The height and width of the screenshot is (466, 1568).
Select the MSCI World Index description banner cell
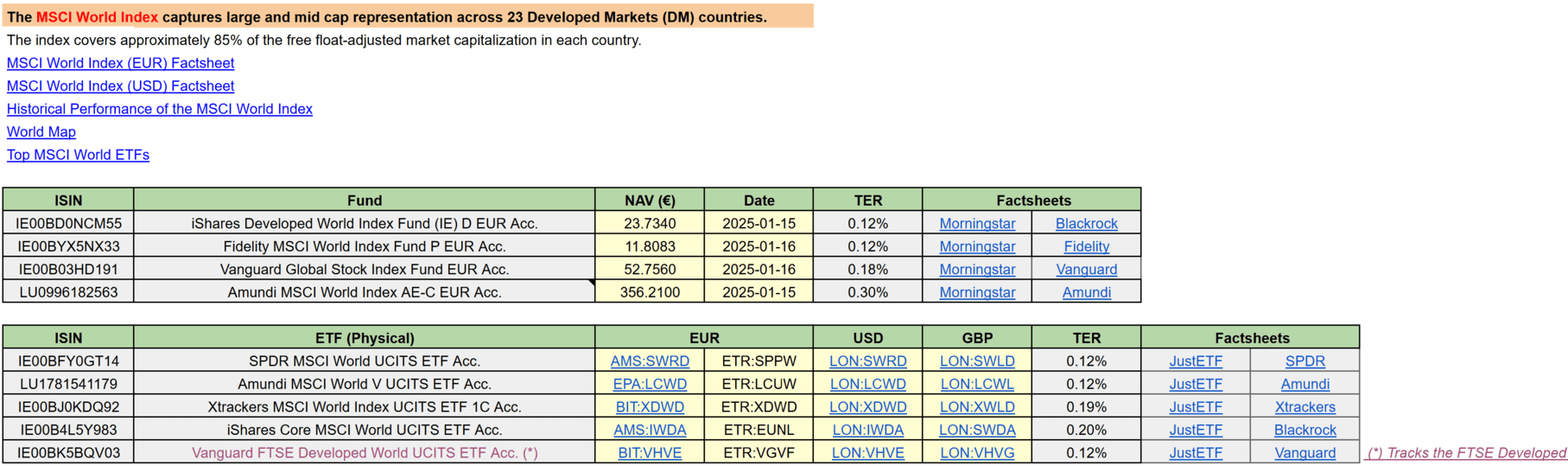pyautogui.click(x=408, y=16)
